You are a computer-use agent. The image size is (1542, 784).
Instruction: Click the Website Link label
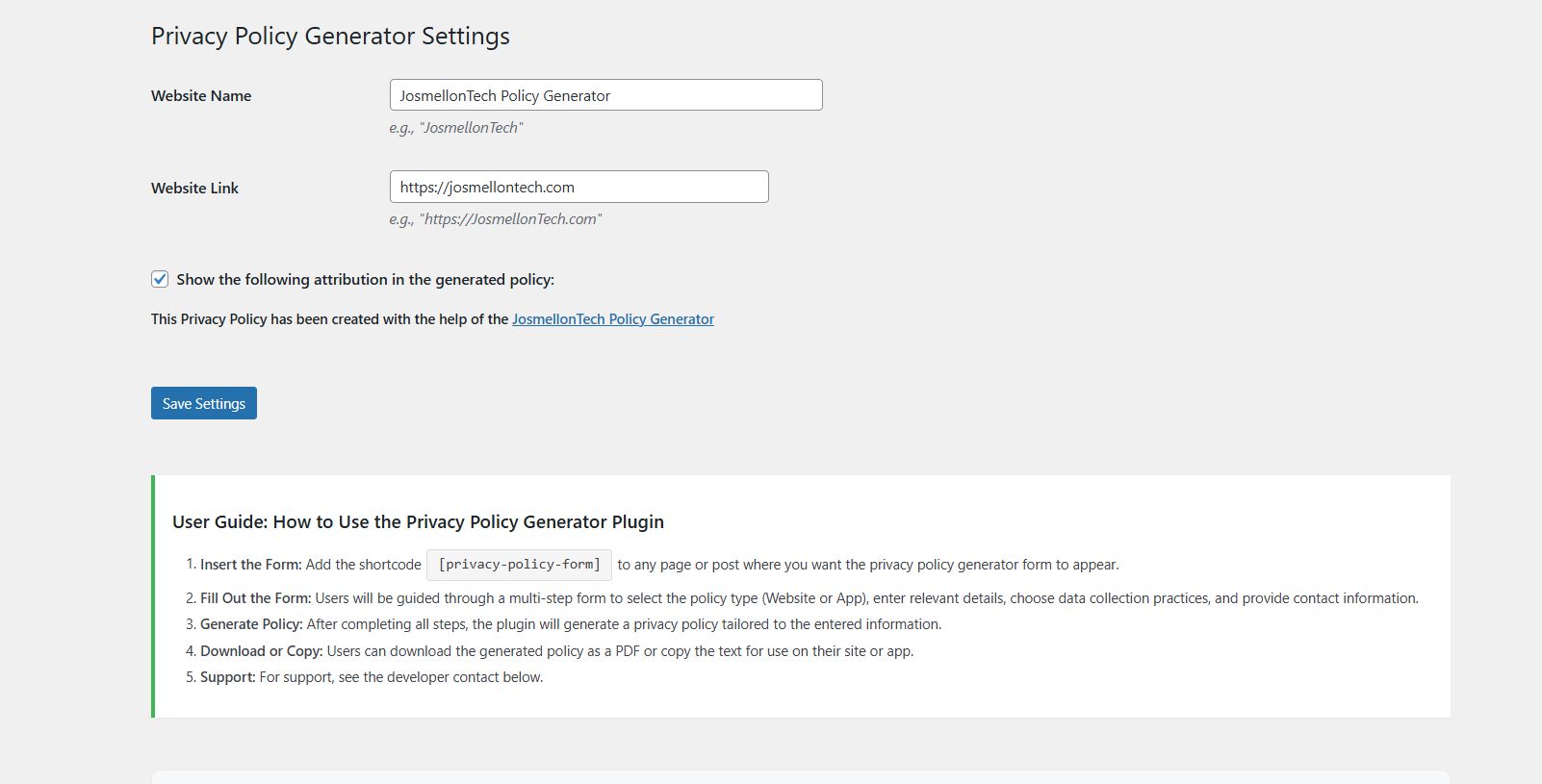coord(194,189)
